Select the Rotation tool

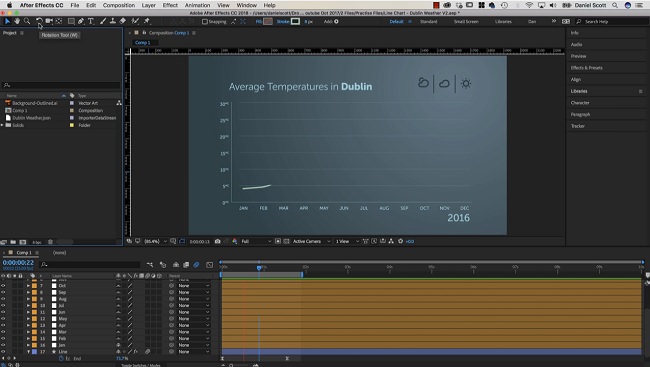39,21
